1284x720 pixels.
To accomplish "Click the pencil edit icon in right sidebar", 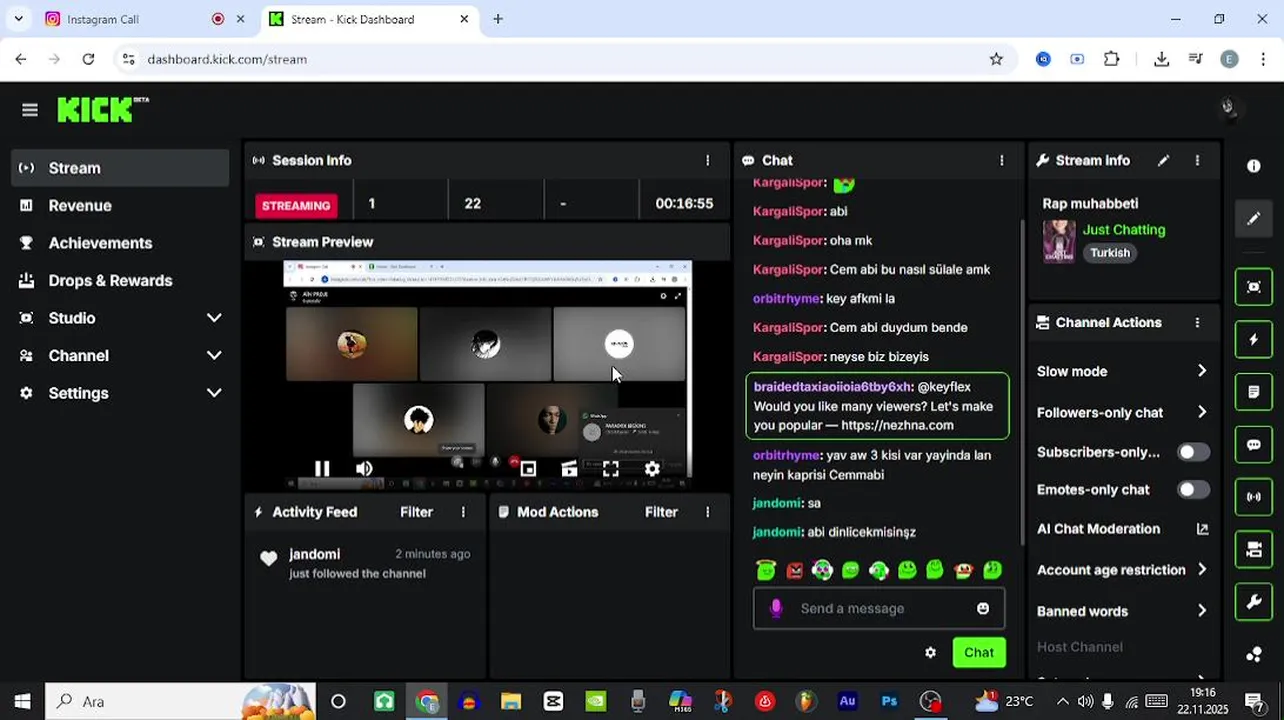I will pyautogui.click(x=1254, y=218).
